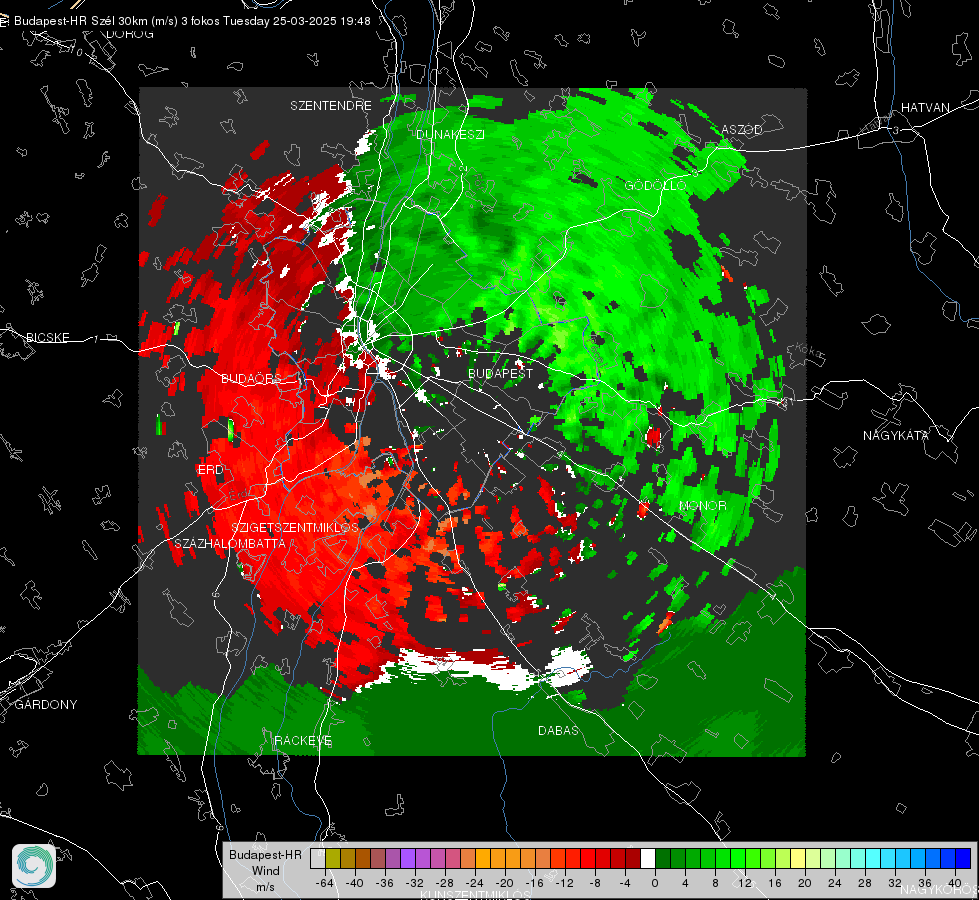Click the SZÁZHALOMBATTA town label
Viewport: 979px width, 900px height.
pyautogui.click(x=230, y=543)
